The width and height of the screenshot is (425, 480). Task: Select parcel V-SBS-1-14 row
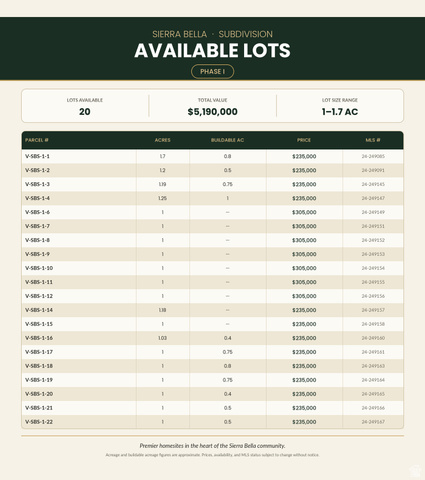212,310
